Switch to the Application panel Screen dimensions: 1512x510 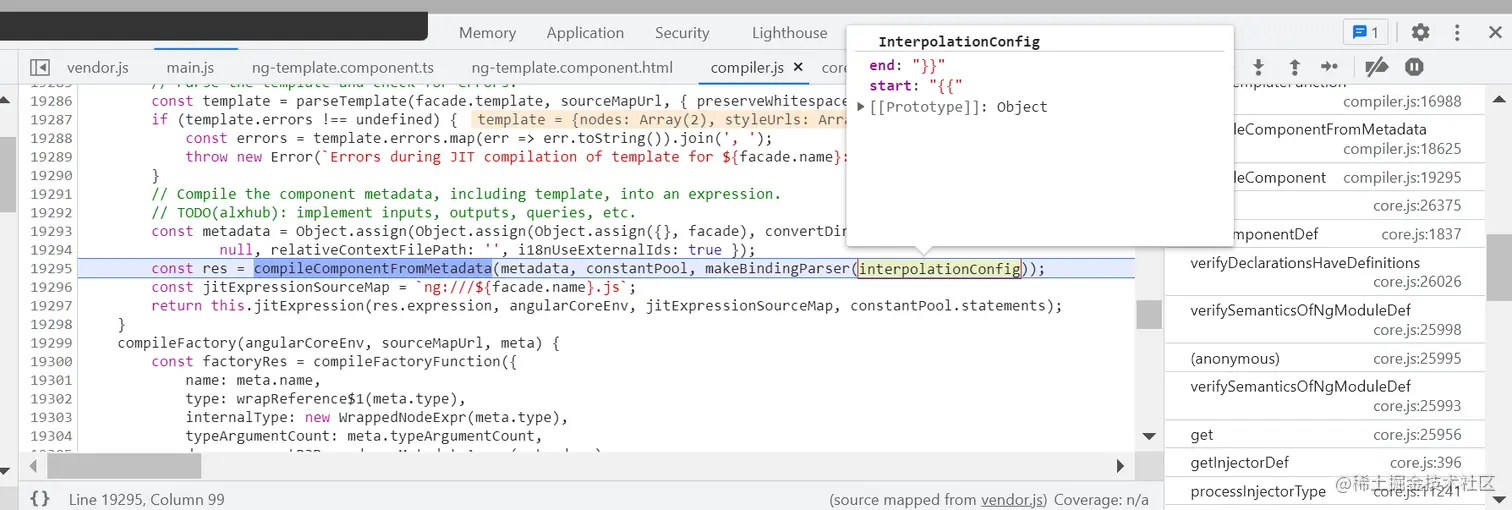pyautogui.click(x=585, y=33)
